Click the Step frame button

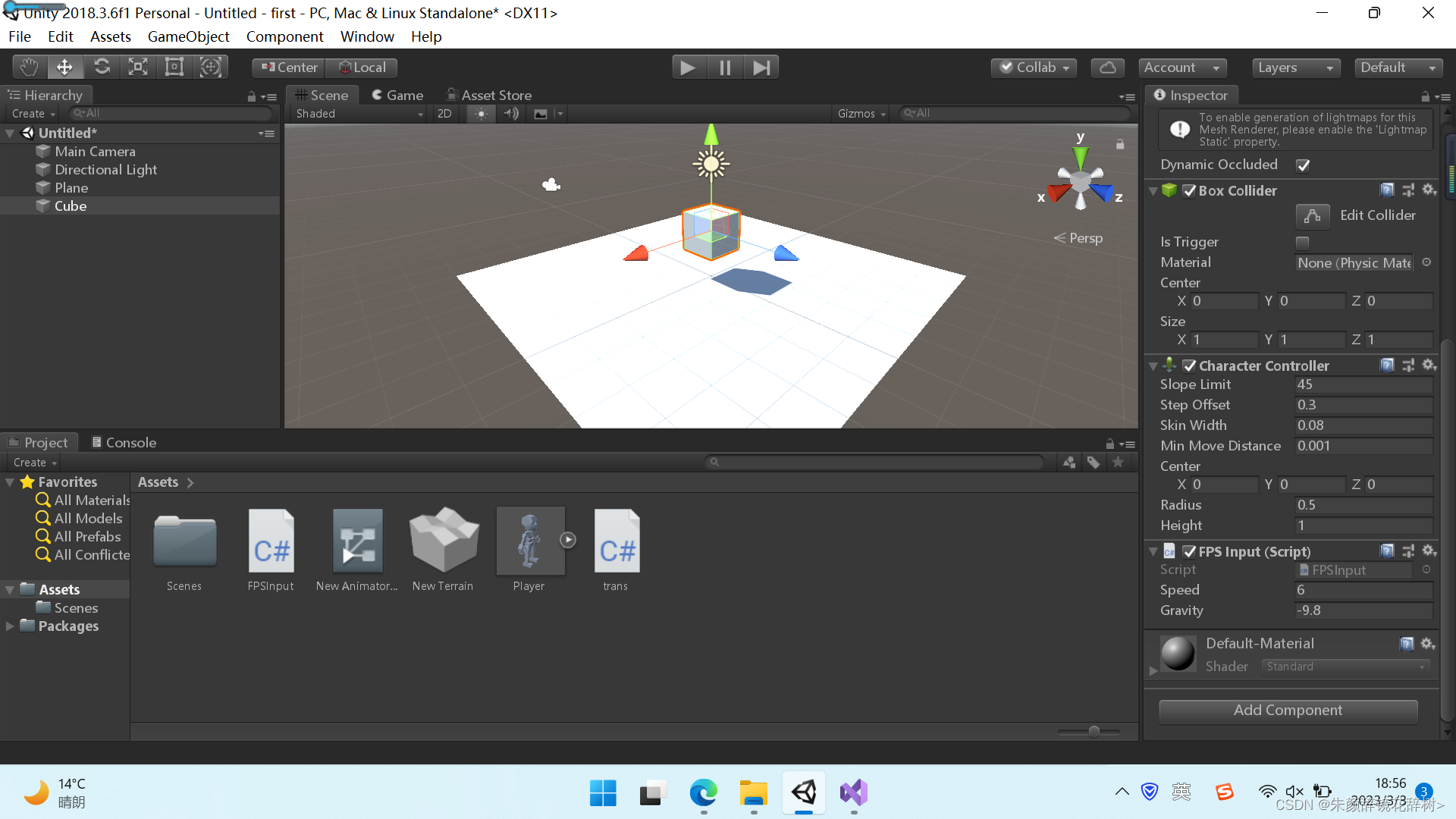point(761,67)
